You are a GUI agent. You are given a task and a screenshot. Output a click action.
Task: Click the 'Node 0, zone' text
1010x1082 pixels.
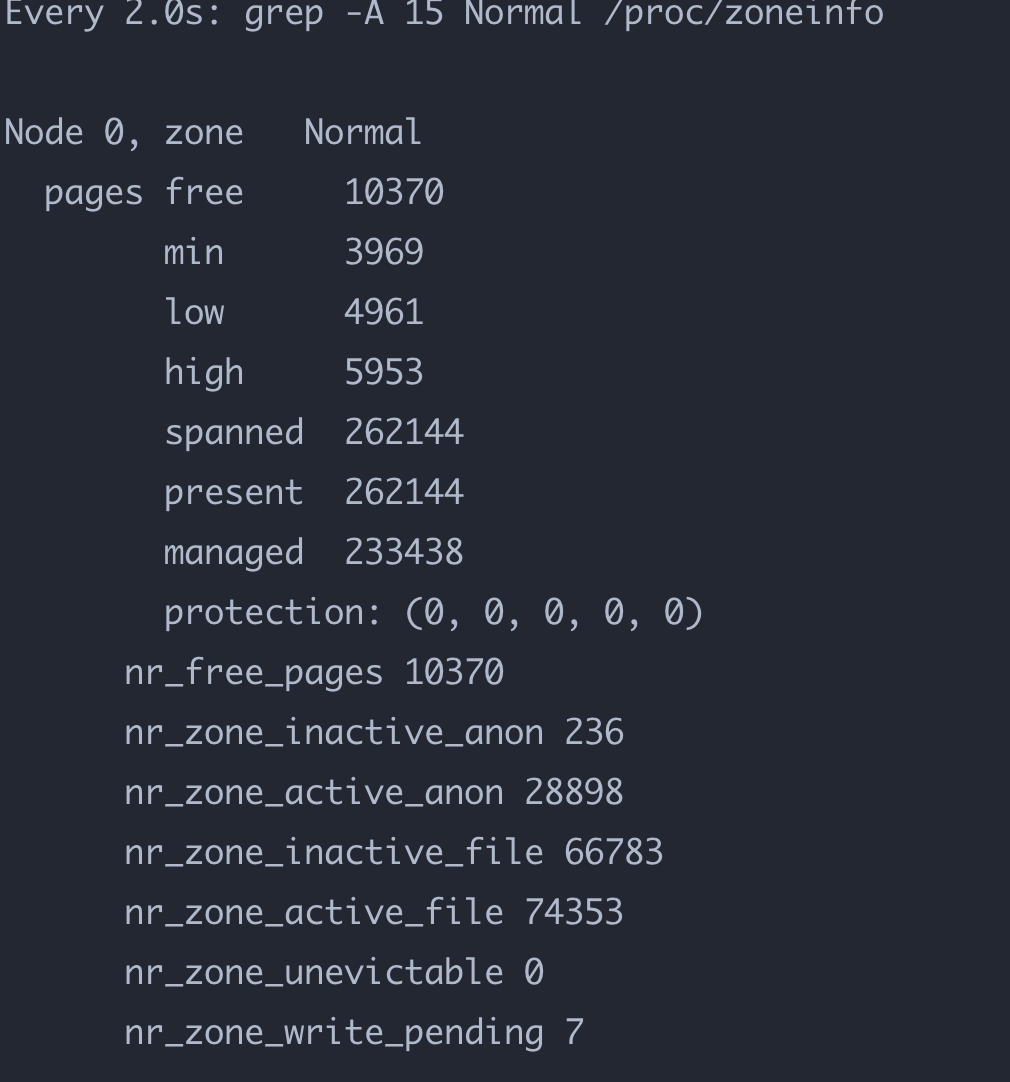coord(124,132)
